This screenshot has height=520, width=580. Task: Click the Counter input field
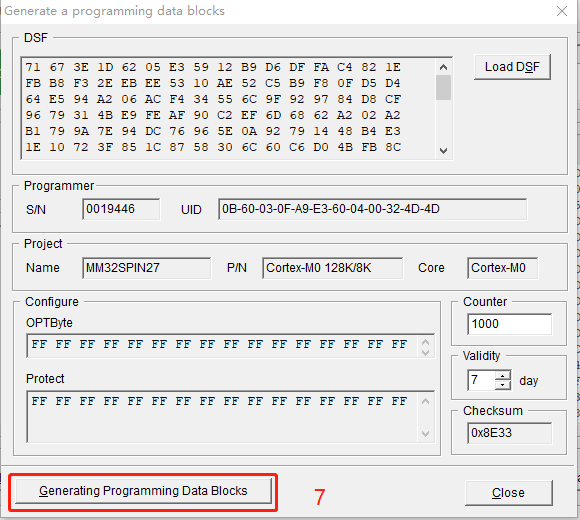pos(509,324)
